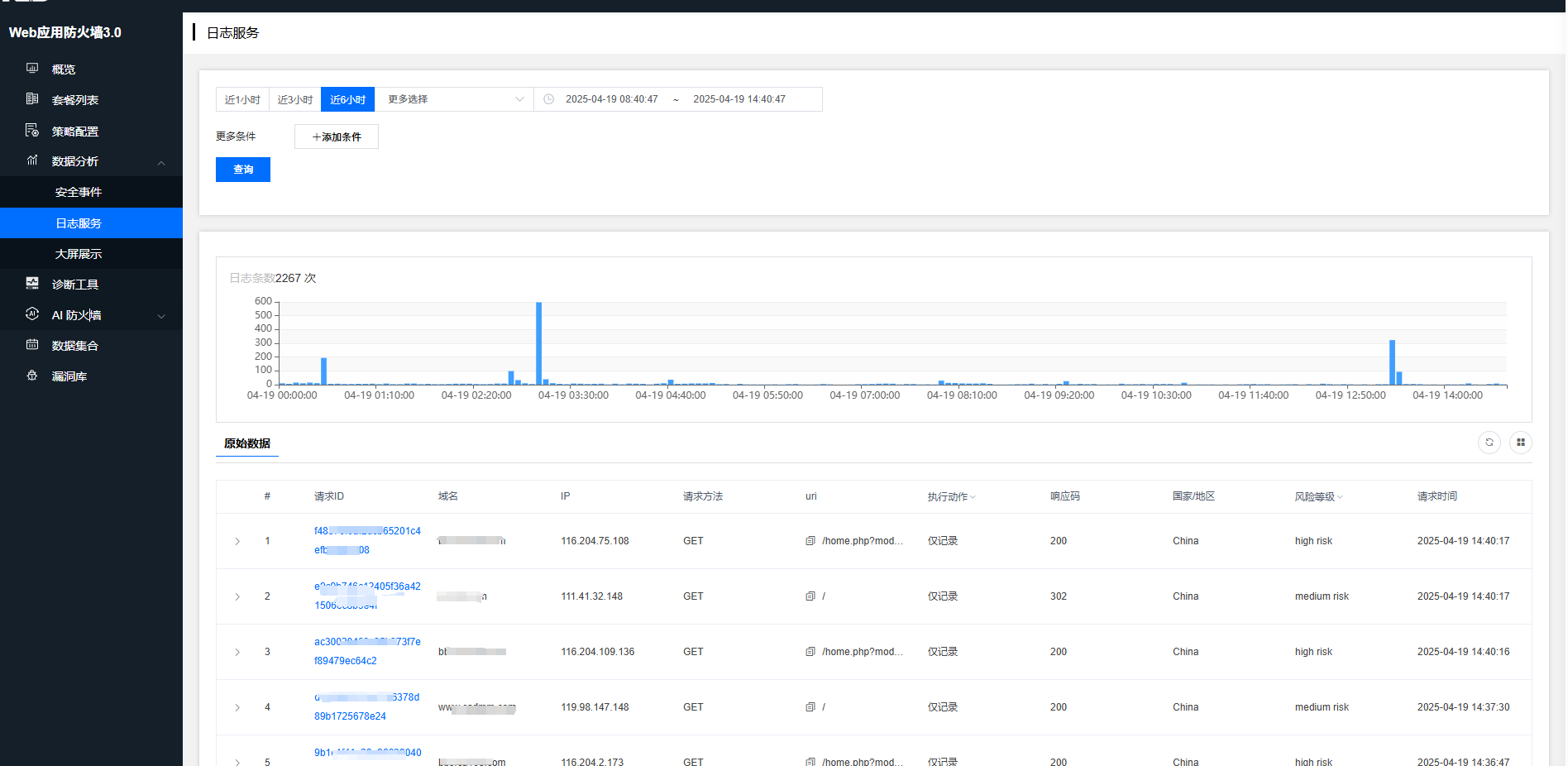The image size is (1568, 766).
Task: Click the 策略配置 sidebar icon
Action: [x=32, y=130]
